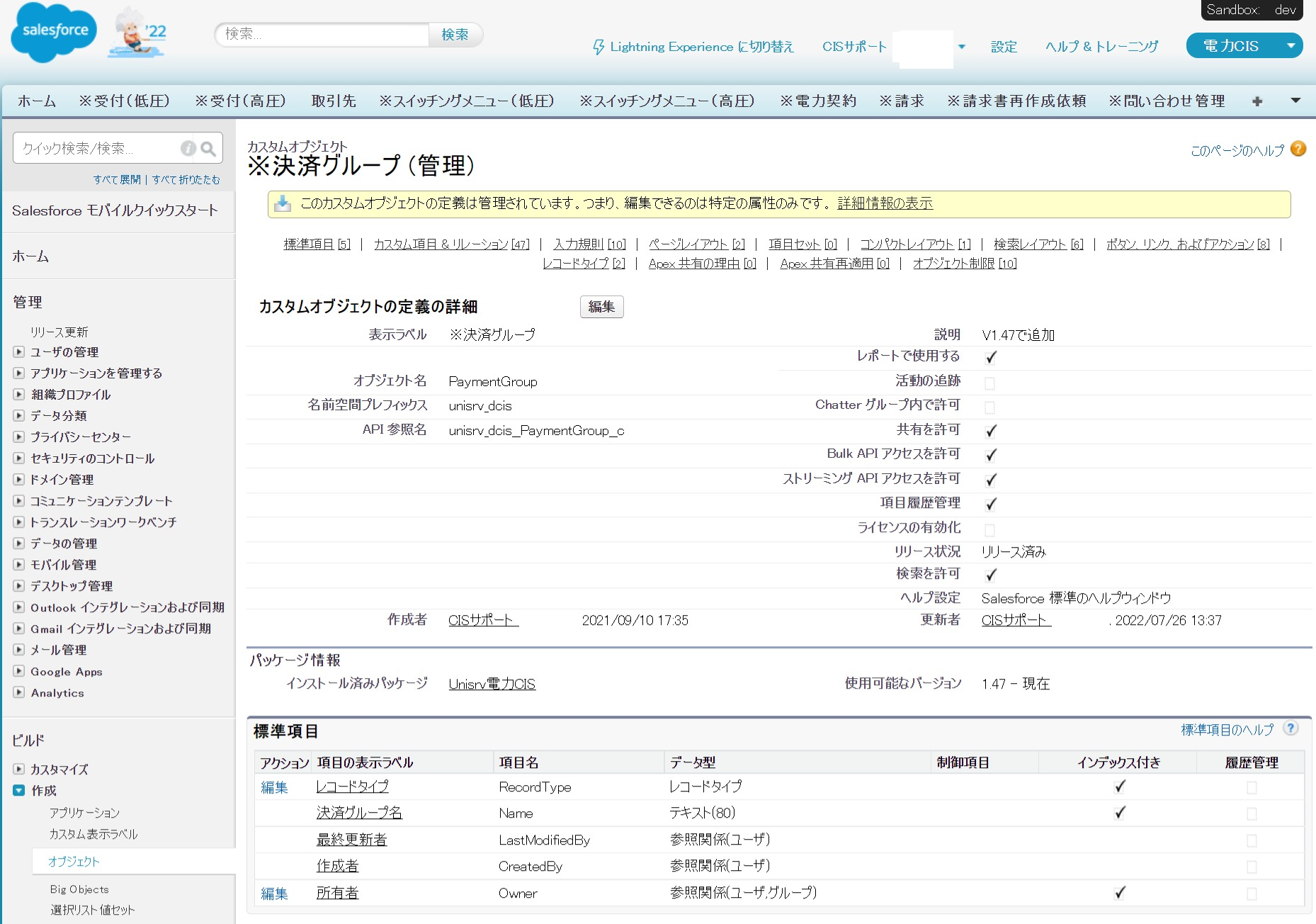Image resolution: width=1316 pixels, height=924 pixels.
Task: Toggle Bulk API アクセスを許可 checkbox
Action: tap(990, 455)
